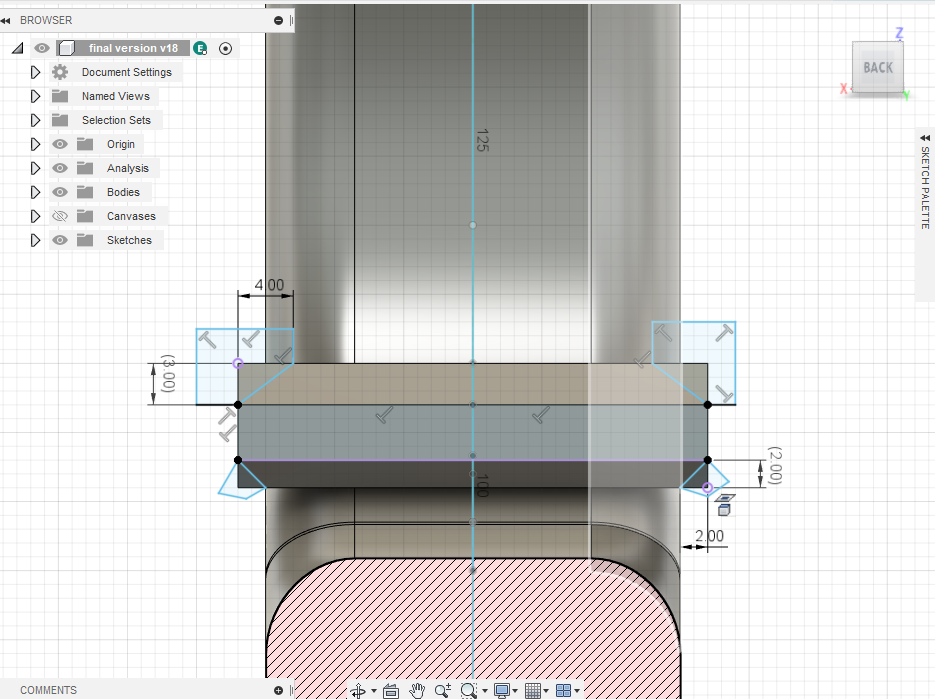Expand the Origin folder tree
Image resolution: width=935 pixels, height=699 pixels.
coord(35,144)
